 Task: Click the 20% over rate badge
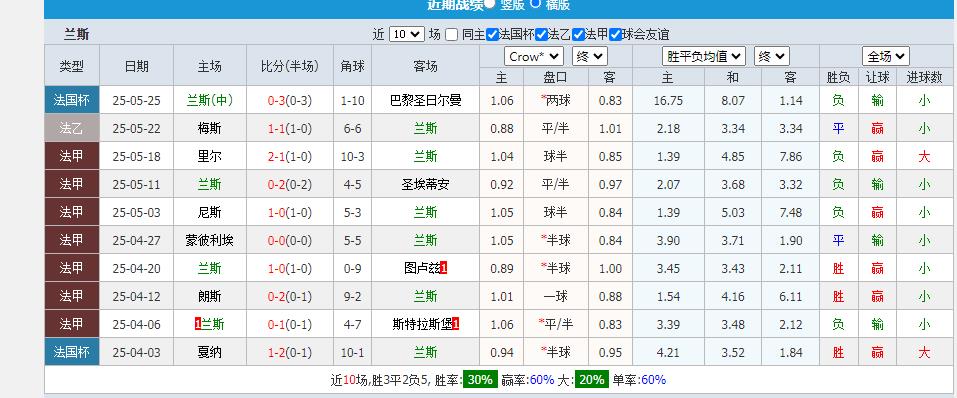591,380
